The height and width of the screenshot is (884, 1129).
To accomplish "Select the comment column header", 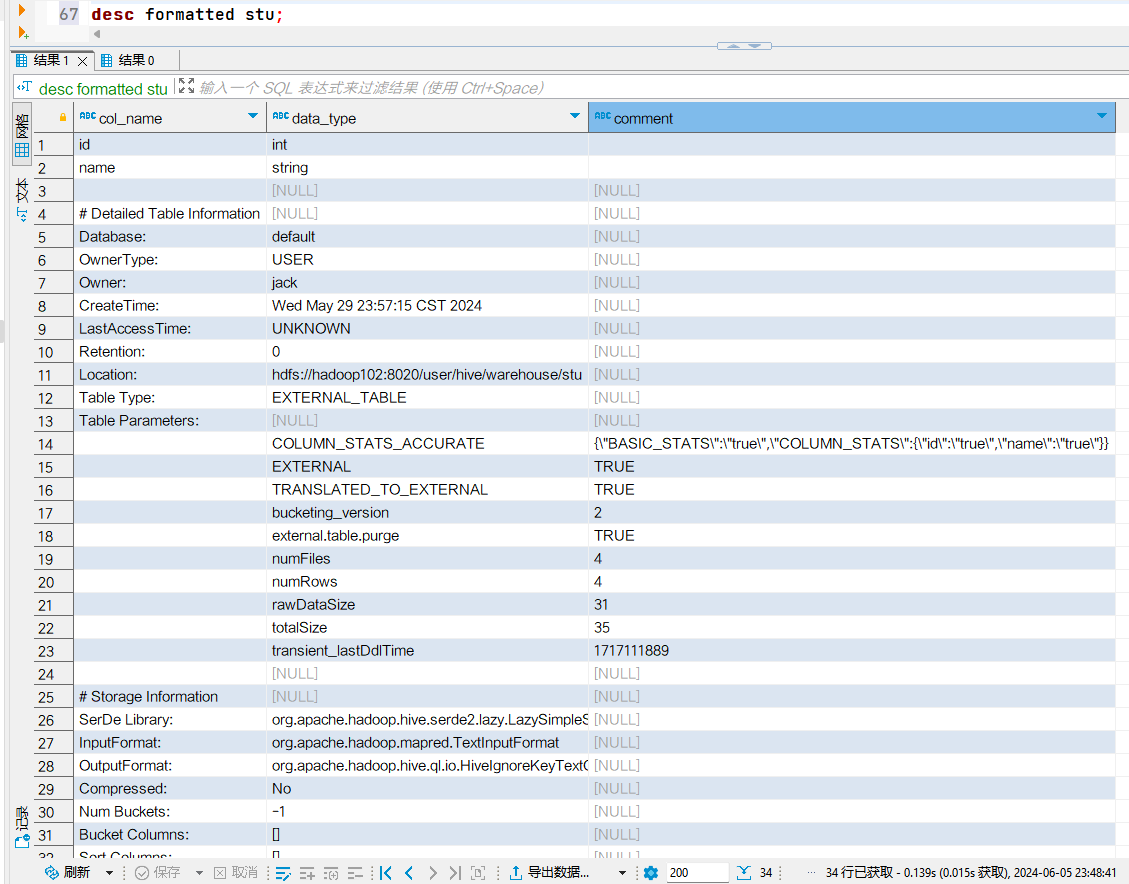I will [x=643, y=119].
